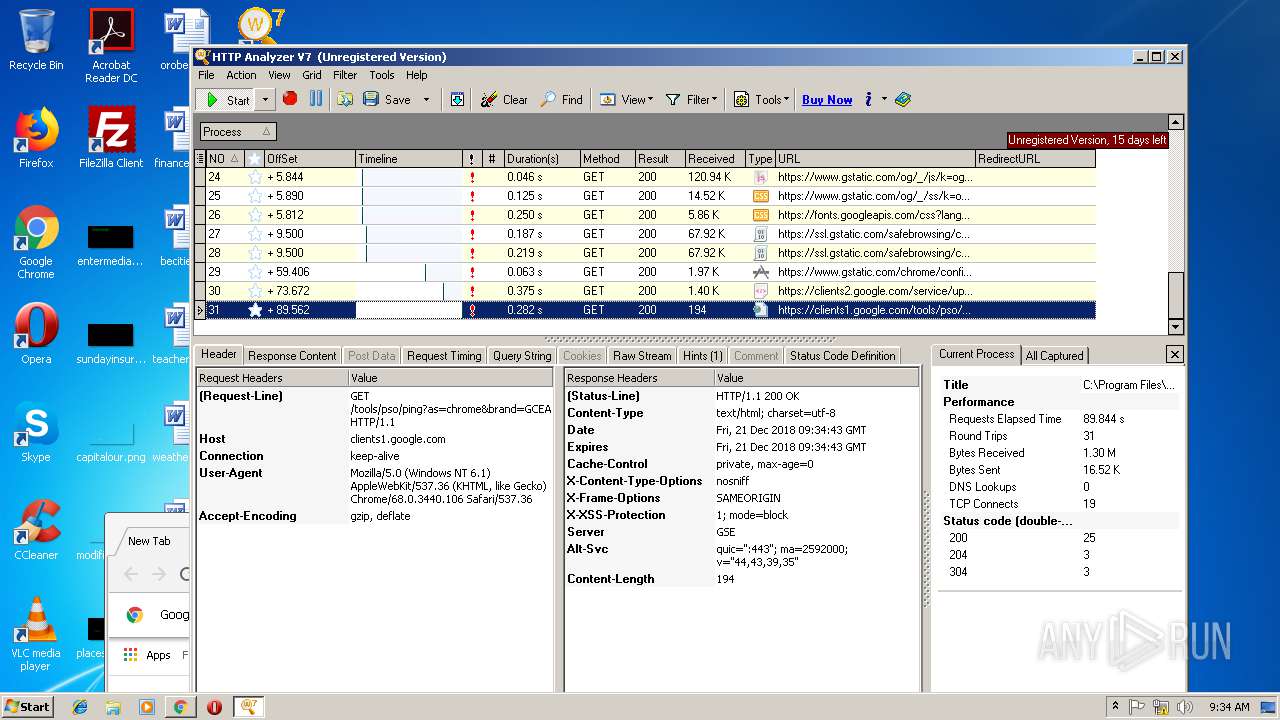The width and height of the screenshot is (1280, 720).
Task: Switch to the Hints (1) tab
Action: (x=703, y=356)
